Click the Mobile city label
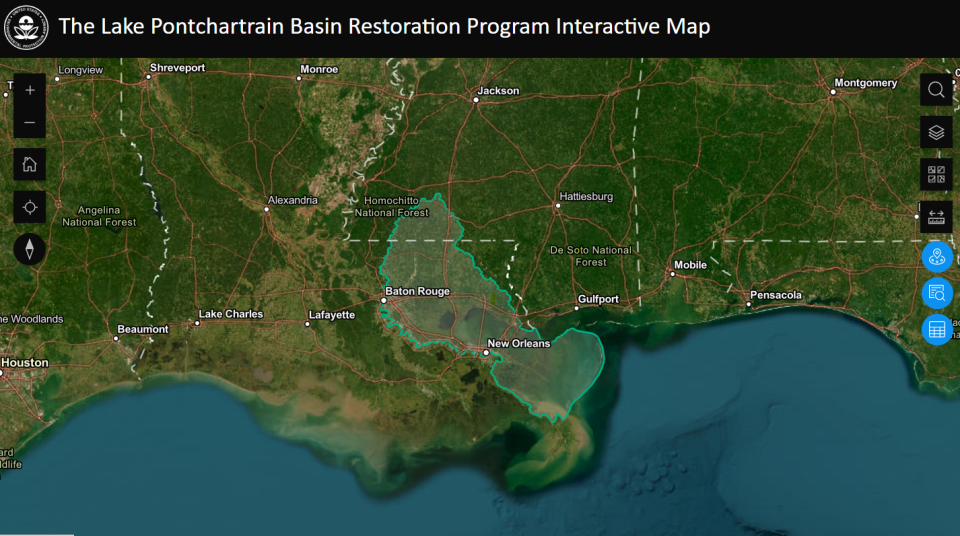This screenshot has width=960, height=536. [x=690, y=265]
